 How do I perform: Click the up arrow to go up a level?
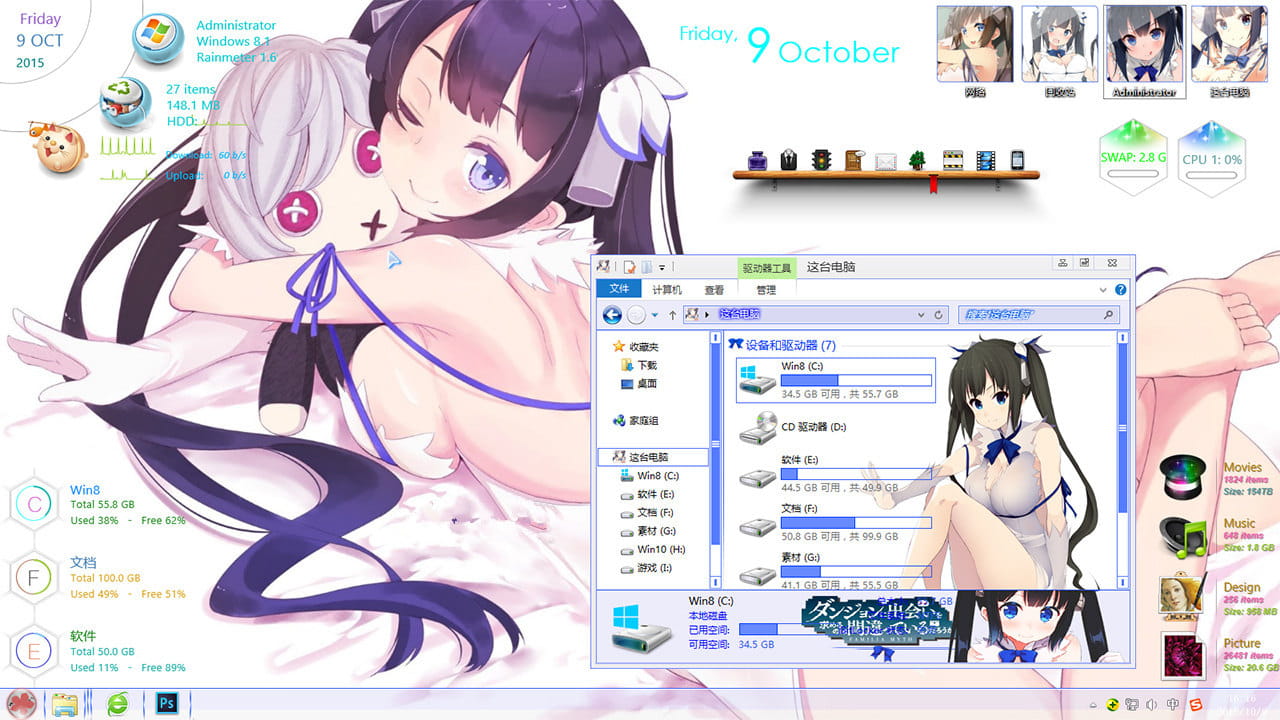point(672,313)
